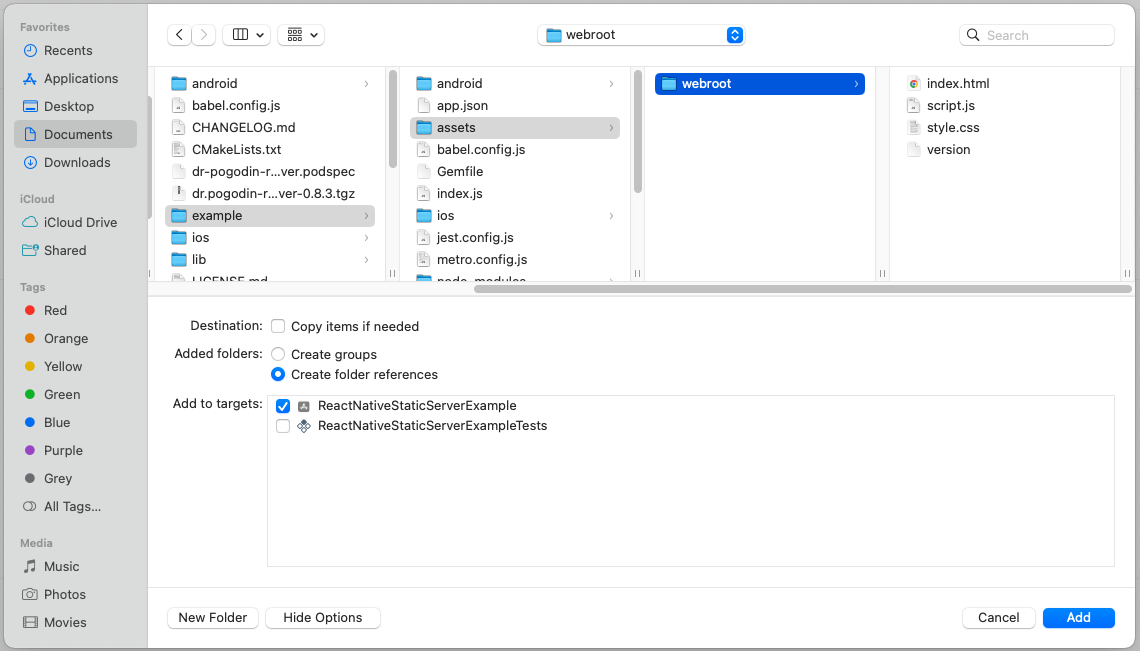Click the New Folder button
Image resolution: width=1140 pixels, height=651 pixels.
(212, 618)
